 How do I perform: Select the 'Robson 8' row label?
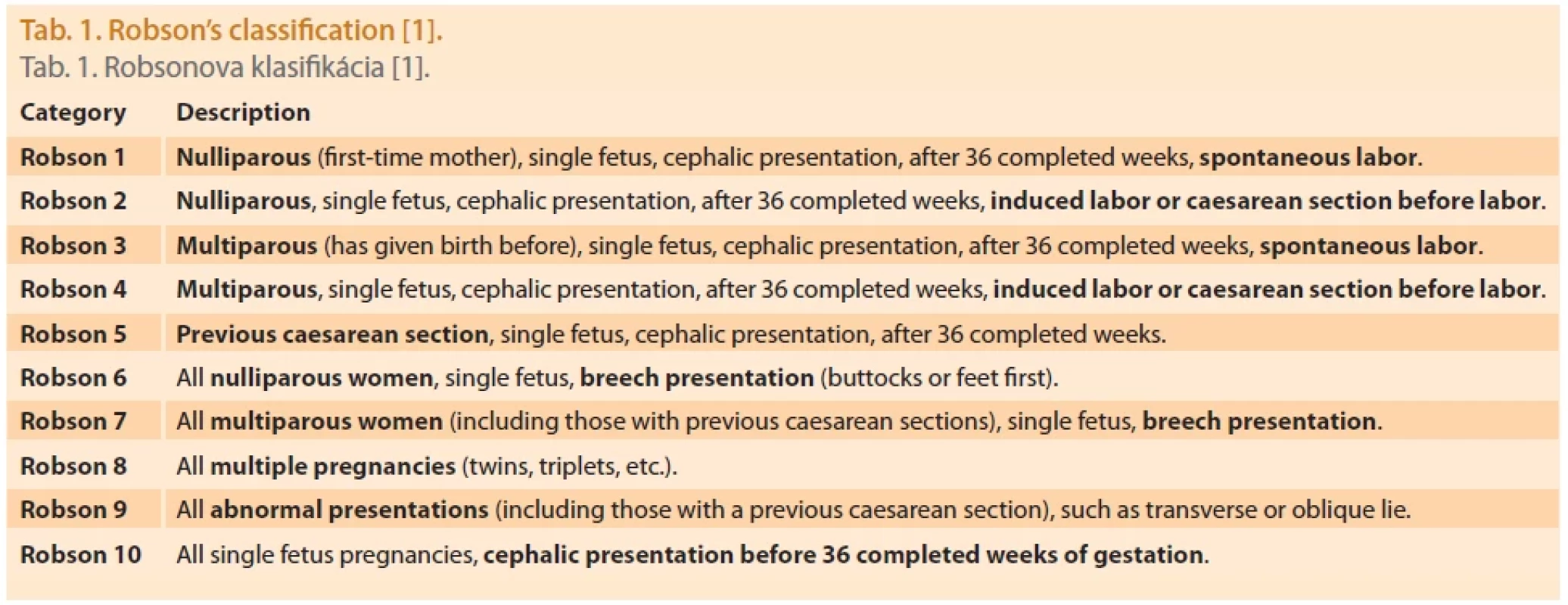pyautogui.click(x=73, y=467)
